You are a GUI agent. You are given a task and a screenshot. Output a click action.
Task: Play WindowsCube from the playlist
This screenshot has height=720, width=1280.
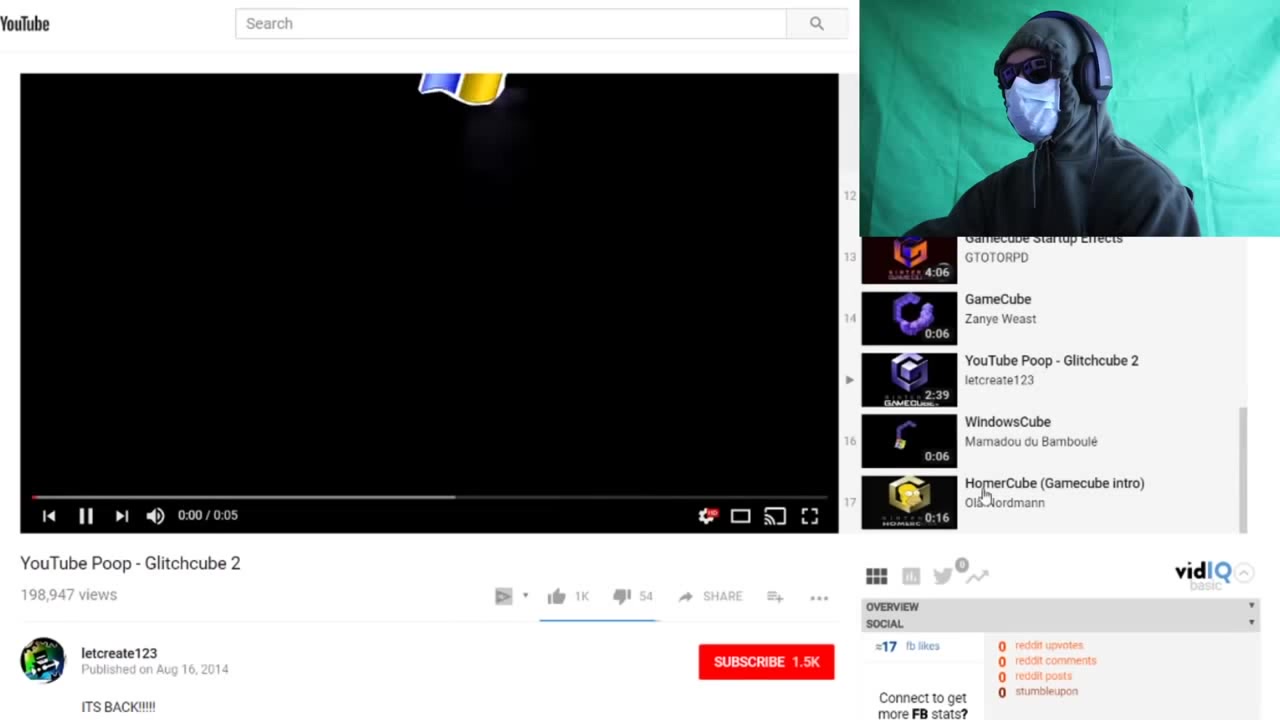point(1007,422)
